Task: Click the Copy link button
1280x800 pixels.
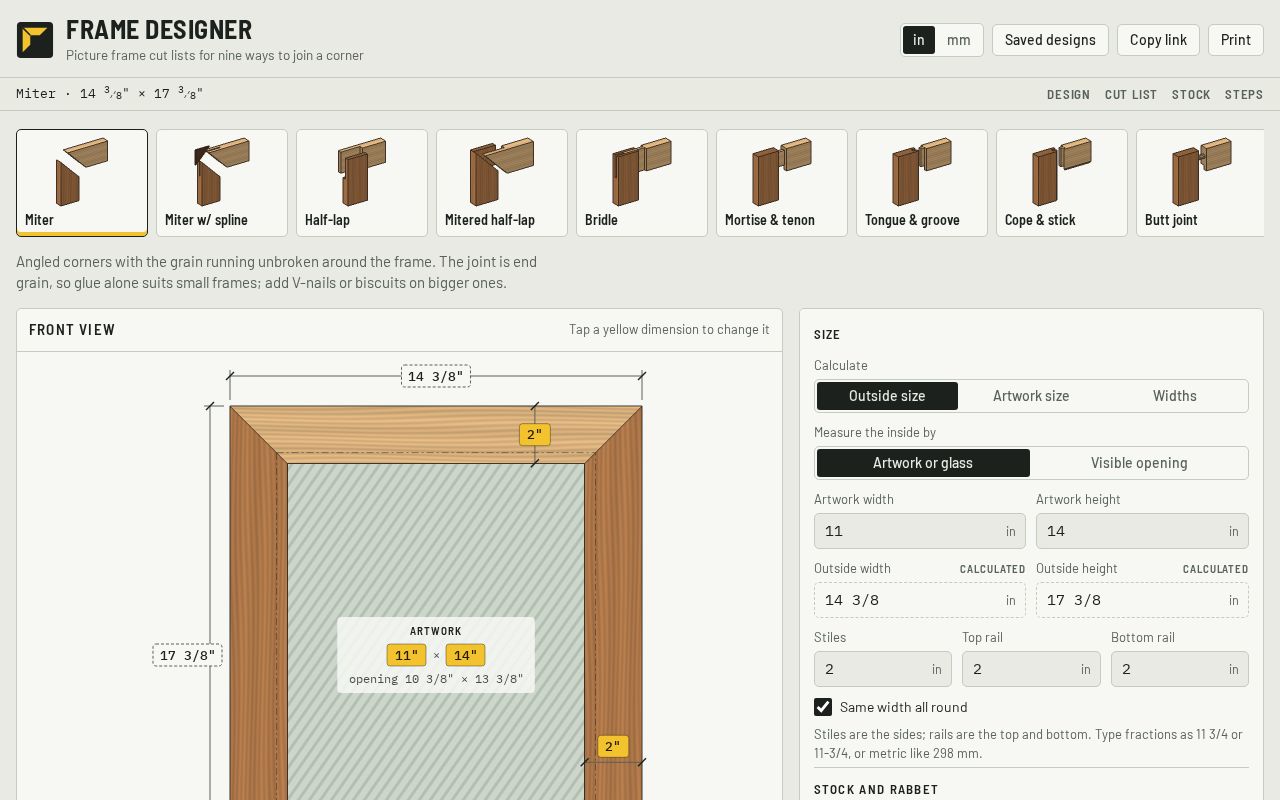Action: [1158, 40]
